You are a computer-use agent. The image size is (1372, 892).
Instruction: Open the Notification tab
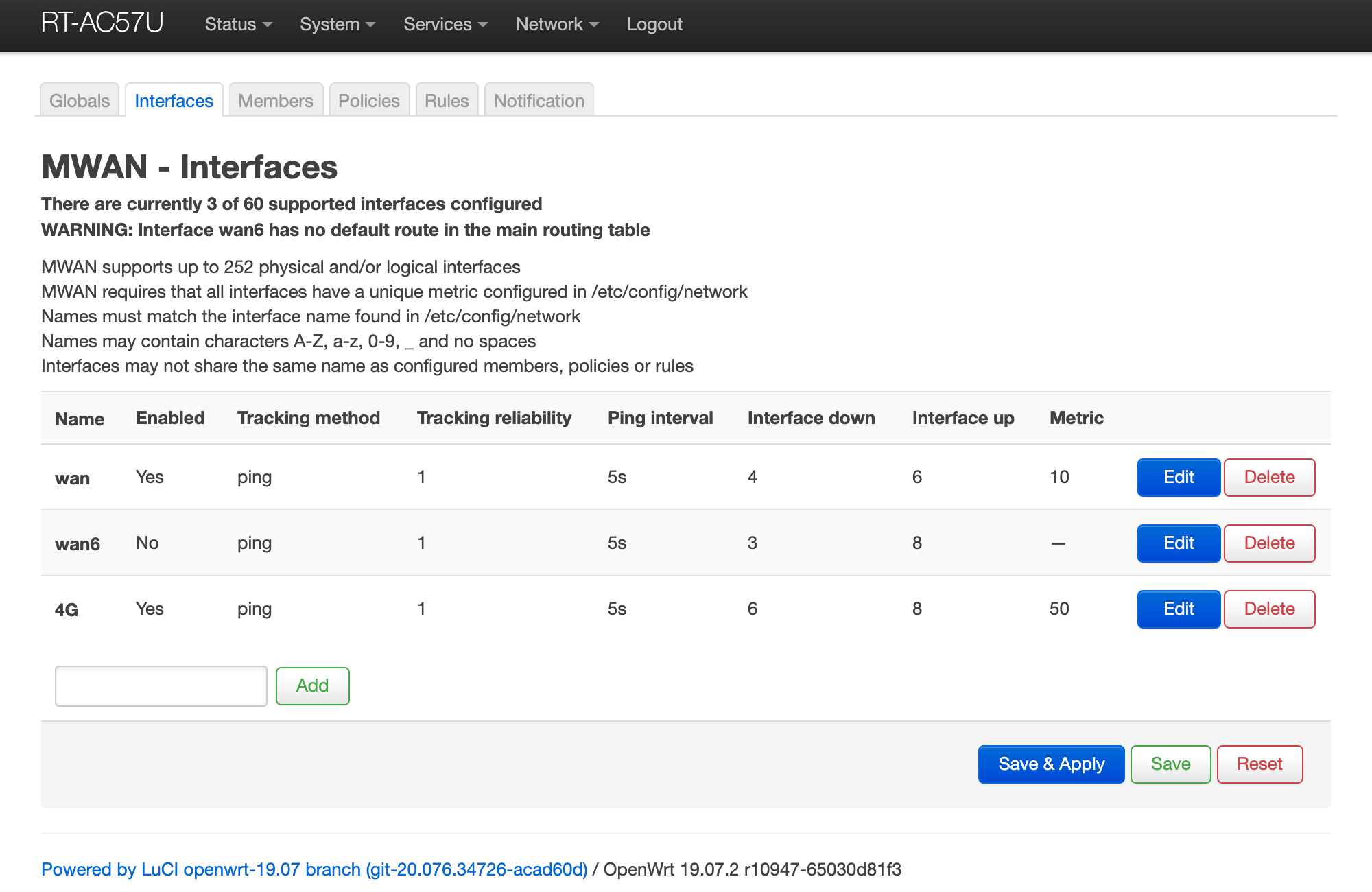pos(539,100)
